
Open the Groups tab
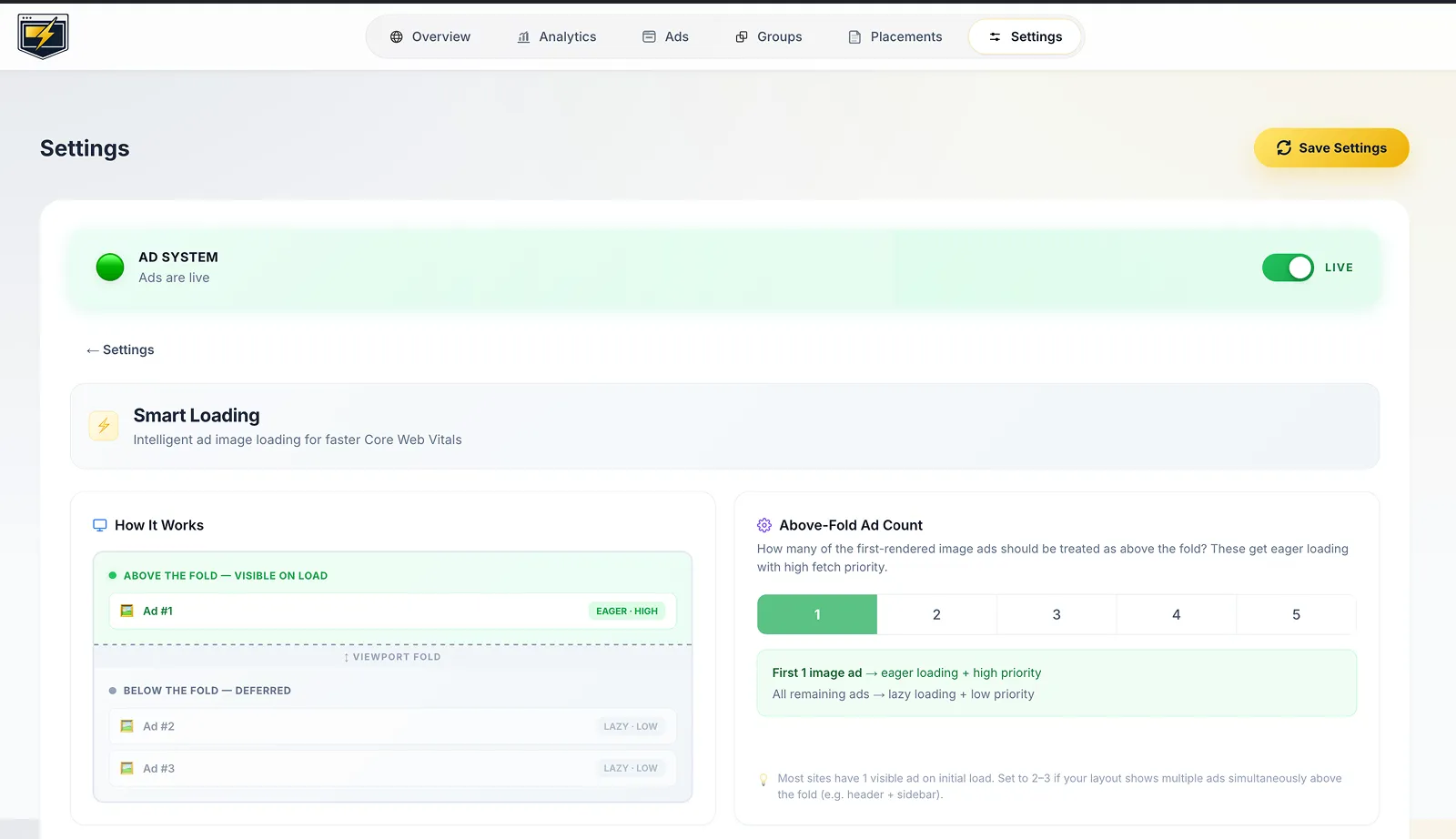(x=769, y=37)
